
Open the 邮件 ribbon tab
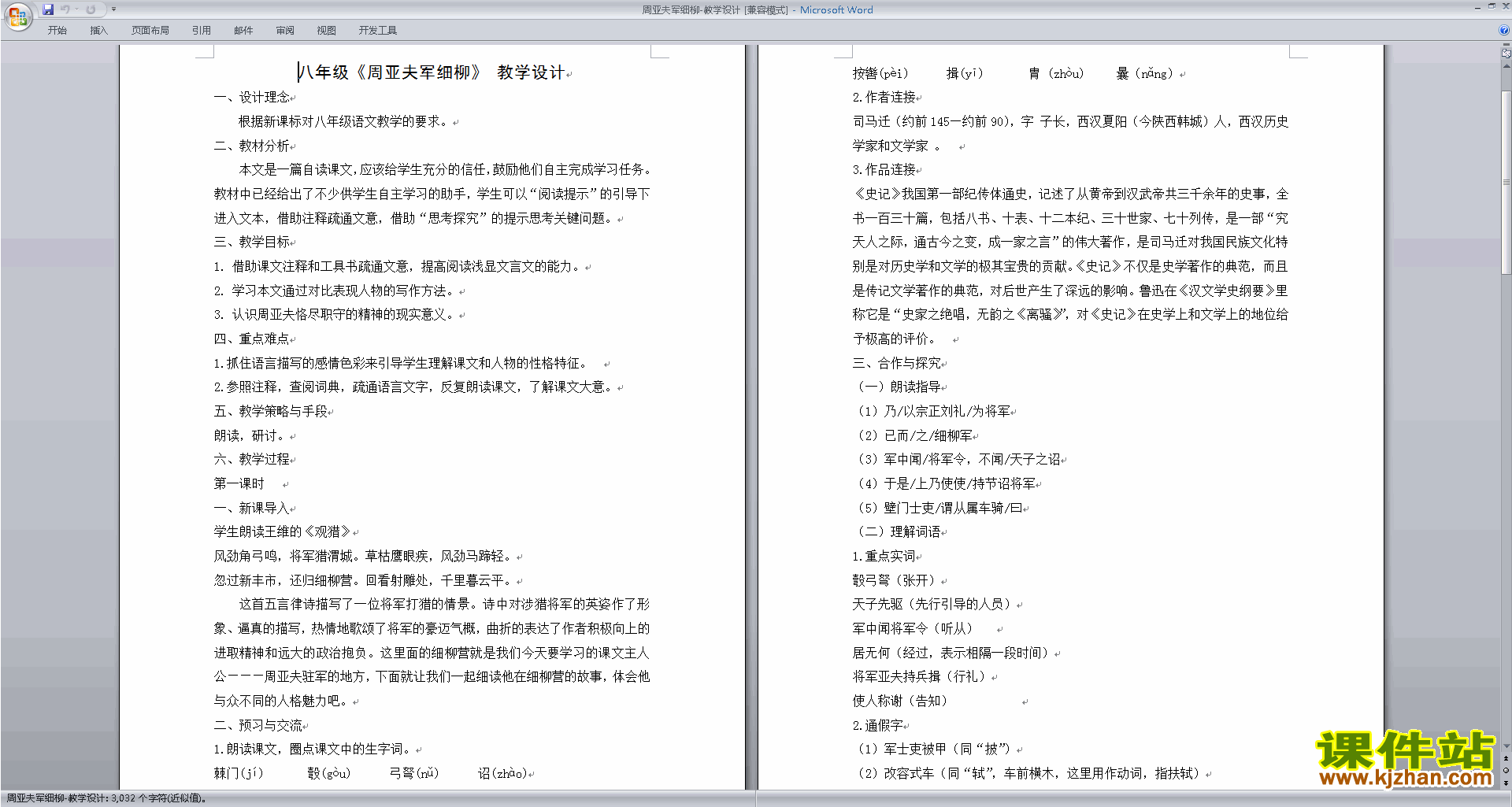click(x=243, y=30)
